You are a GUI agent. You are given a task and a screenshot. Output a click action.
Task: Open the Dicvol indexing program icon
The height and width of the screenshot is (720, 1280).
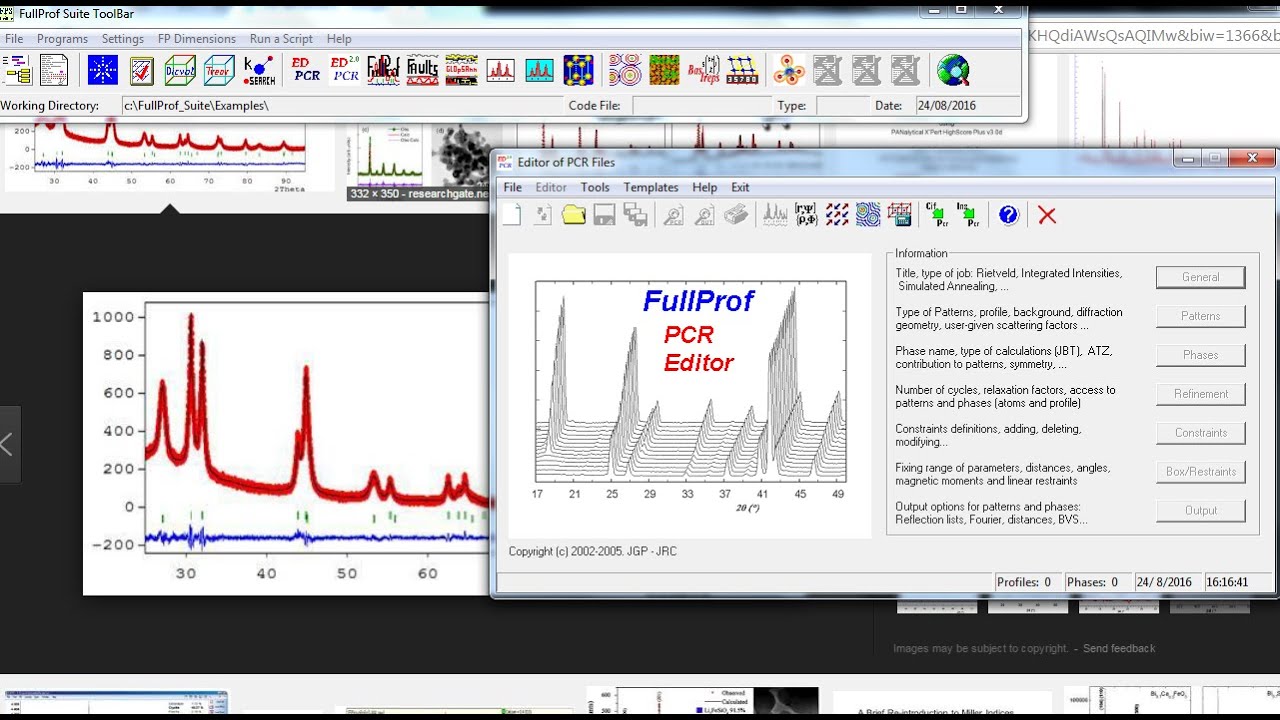pos(181,70)
